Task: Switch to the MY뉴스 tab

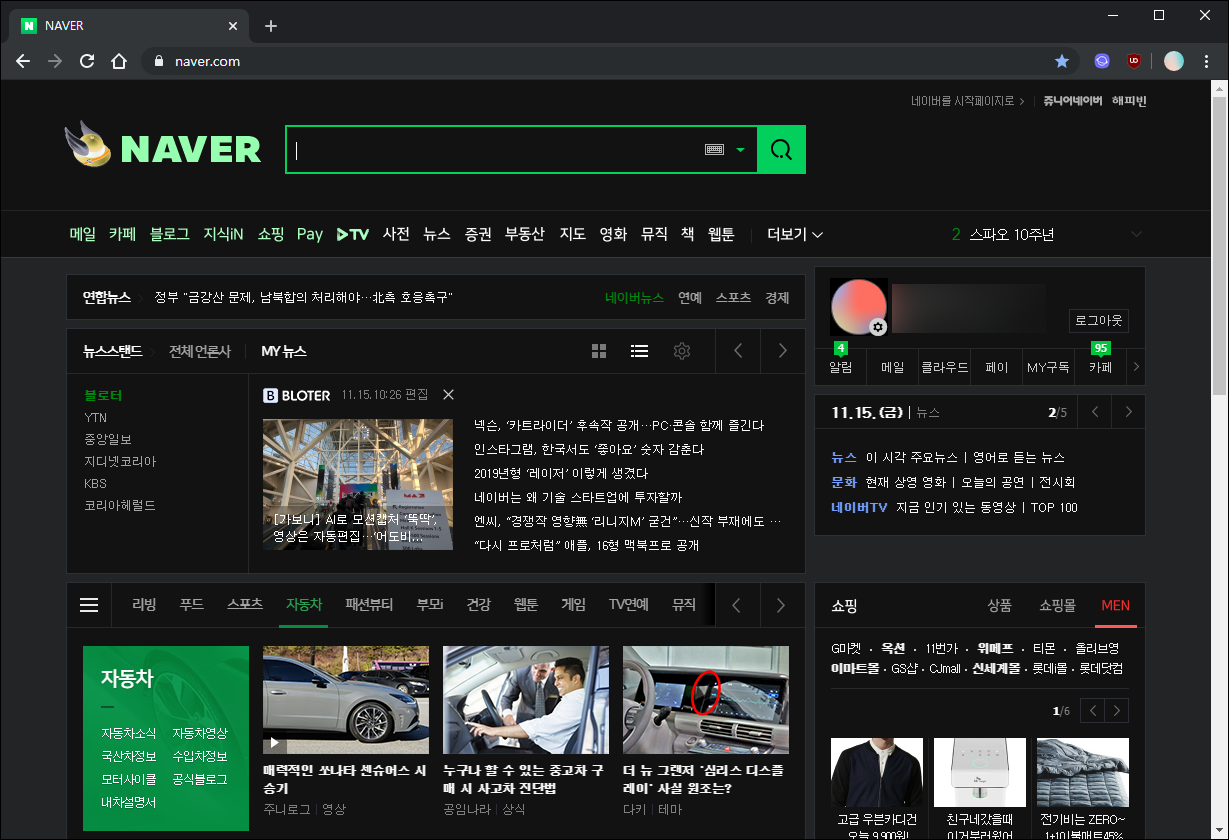Action: tap(284, 351)
